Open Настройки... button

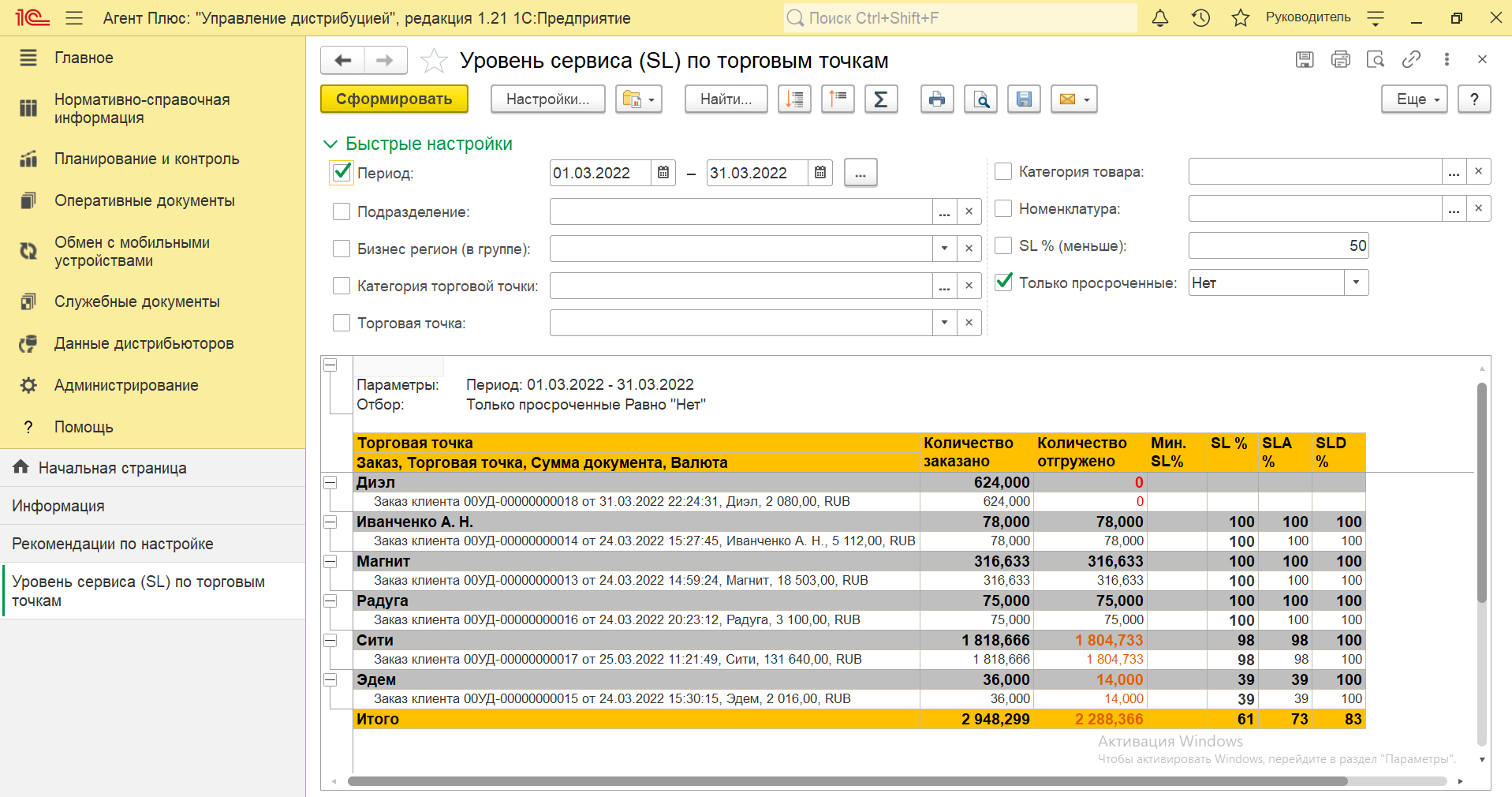(548, 99)
